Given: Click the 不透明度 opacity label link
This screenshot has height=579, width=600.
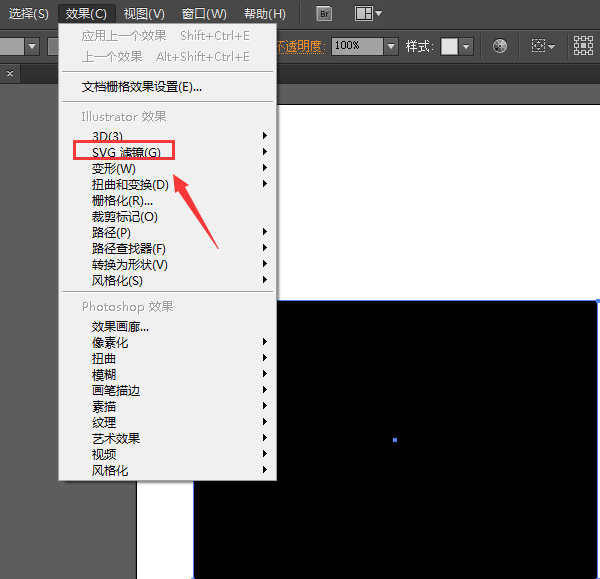Looking at the screenshot, I should pyautogui.click(x=301, y=47).
